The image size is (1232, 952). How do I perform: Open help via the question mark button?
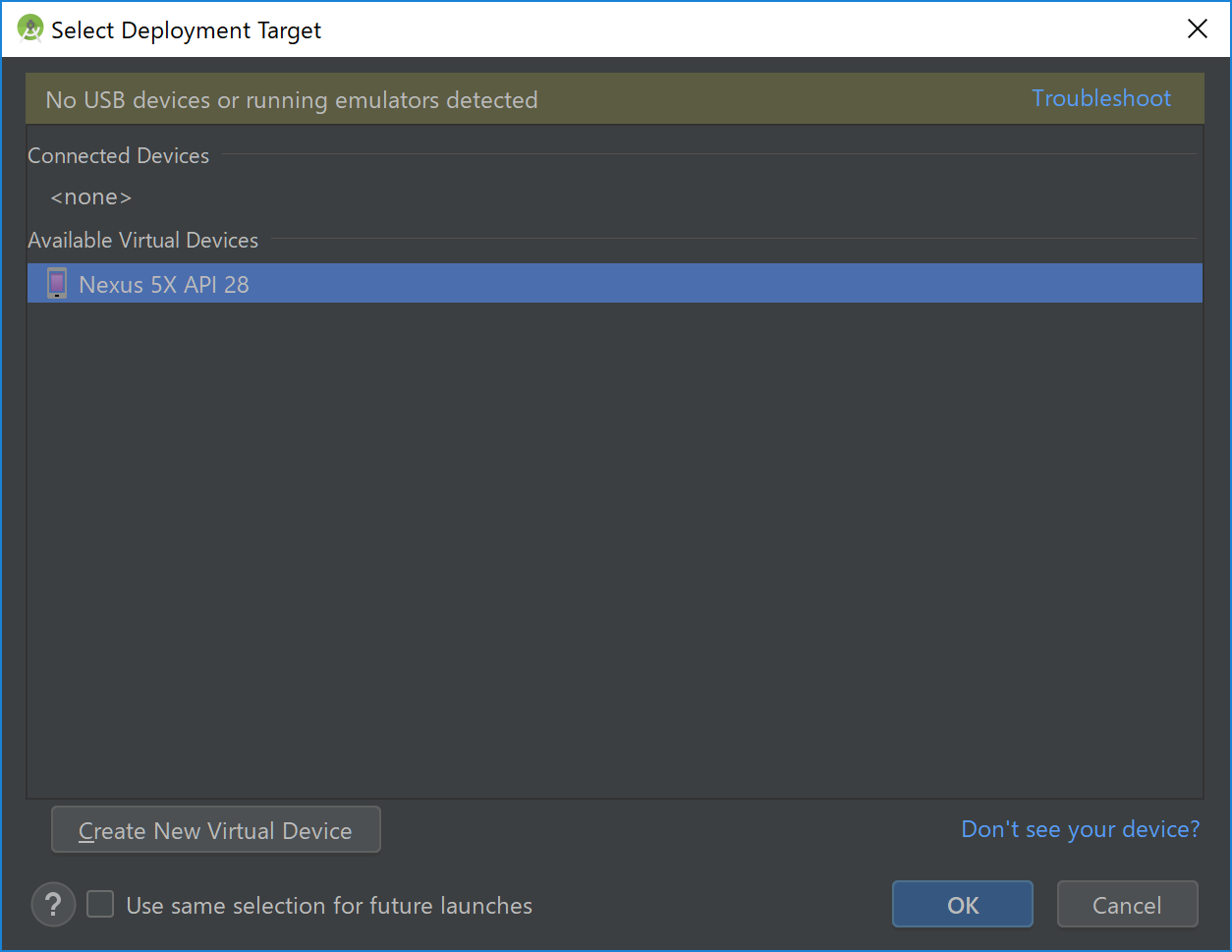point(53,904)
